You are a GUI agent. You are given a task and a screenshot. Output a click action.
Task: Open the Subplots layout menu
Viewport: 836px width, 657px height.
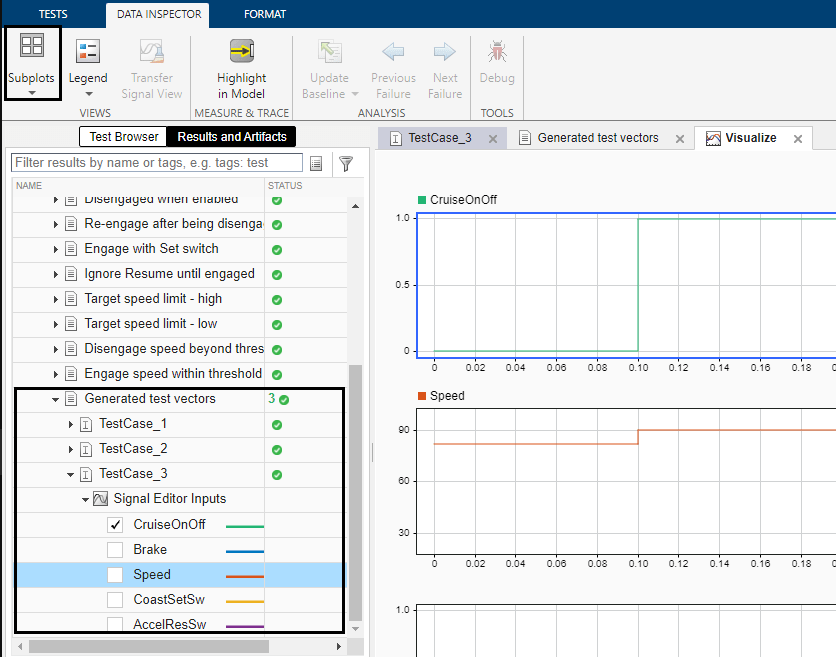pos(32,63)
